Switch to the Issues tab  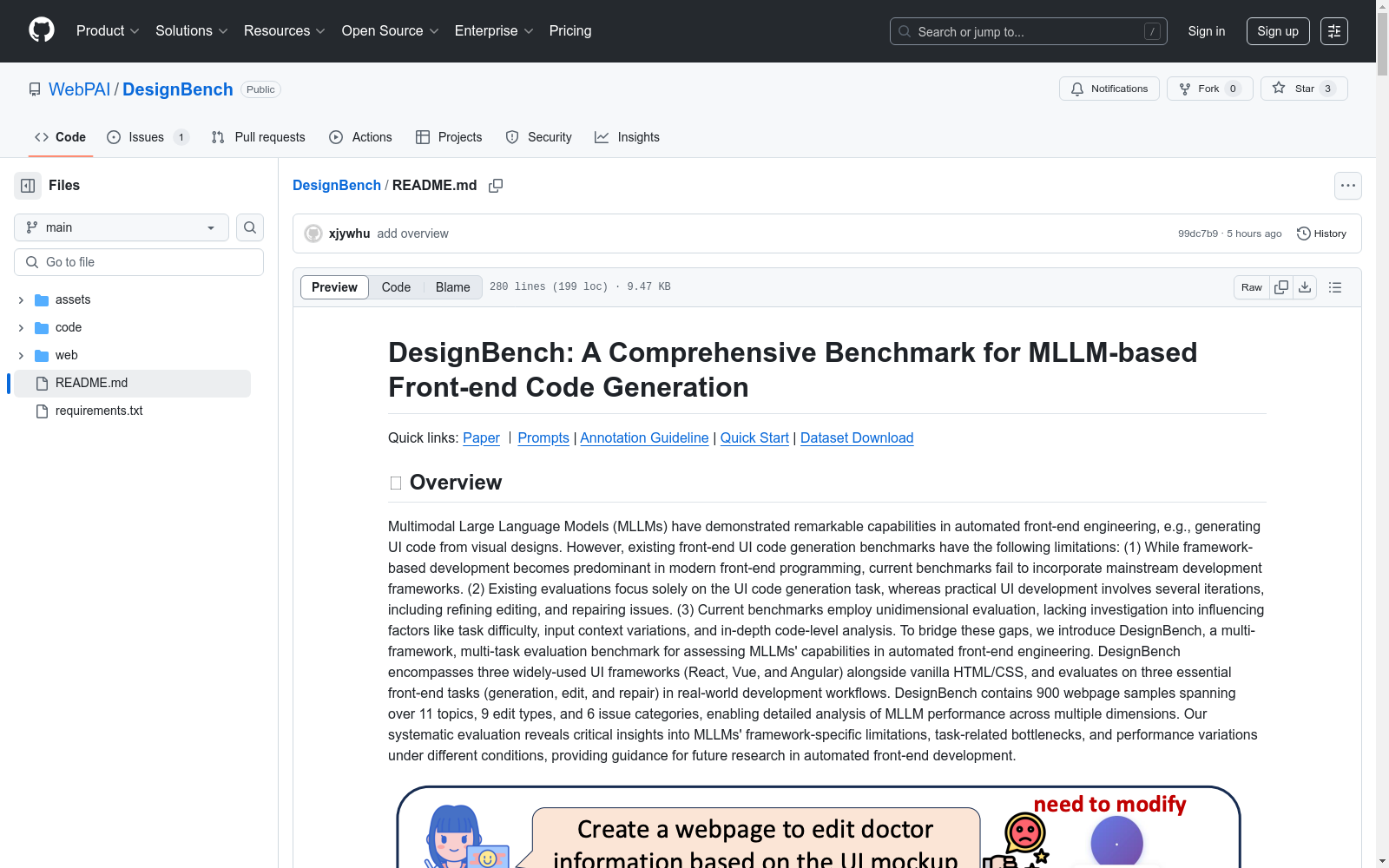(x=145, y=137)
